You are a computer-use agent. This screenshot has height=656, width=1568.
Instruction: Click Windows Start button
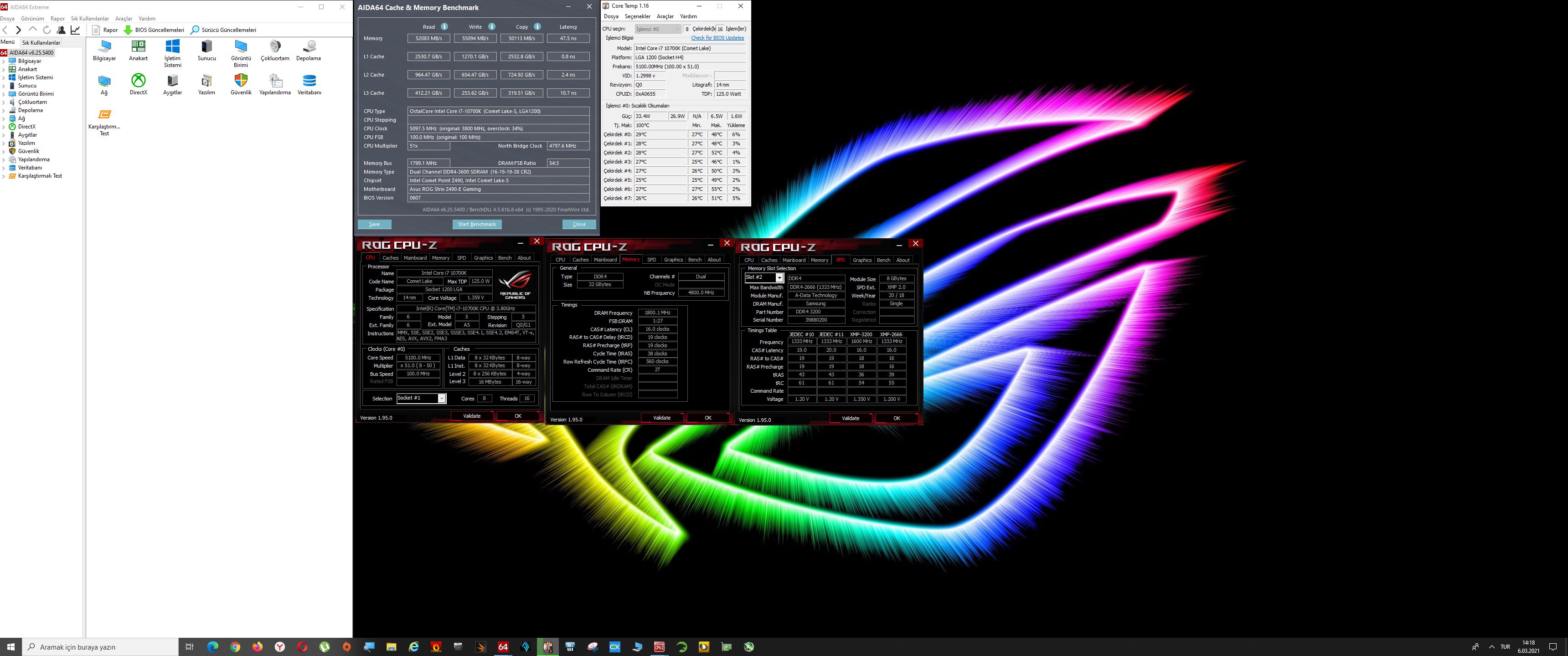(10, 647)
